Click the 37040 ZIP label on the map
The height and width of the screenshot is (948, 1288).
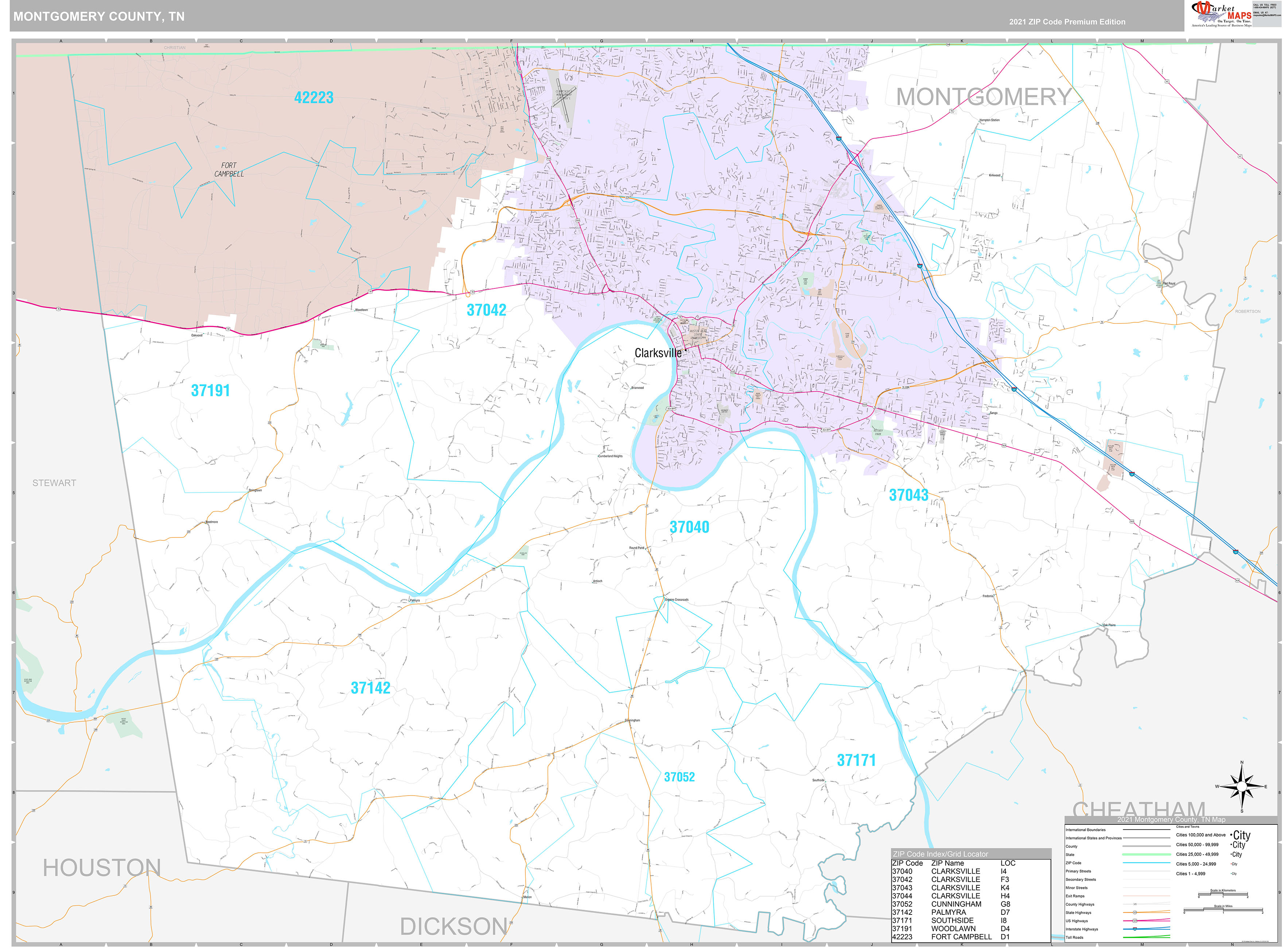tap(689, 527)
